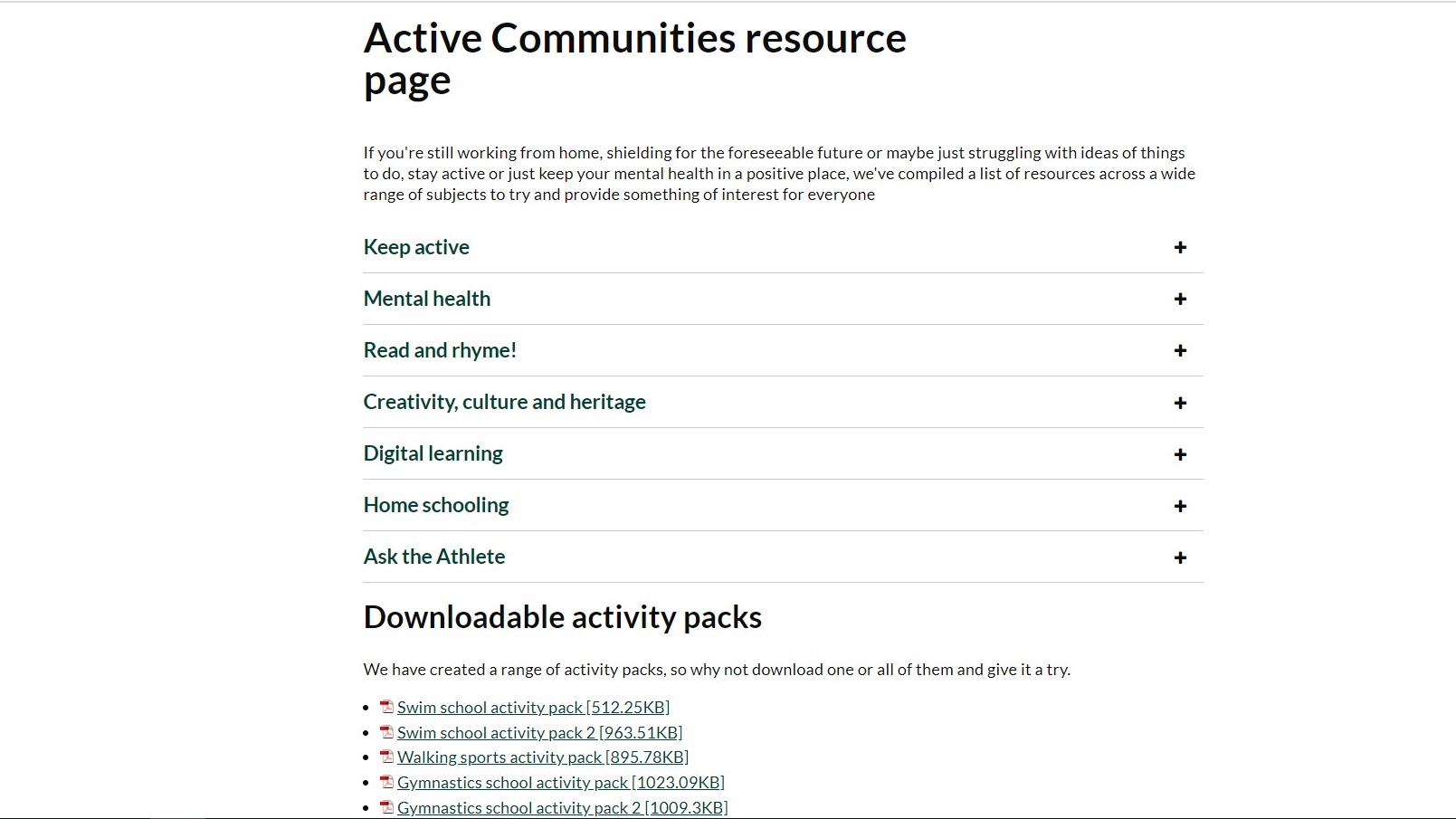The height and width of the screenshot is (819, 1456).
Task: Expand the Keep active section heading
Action: 416,247
